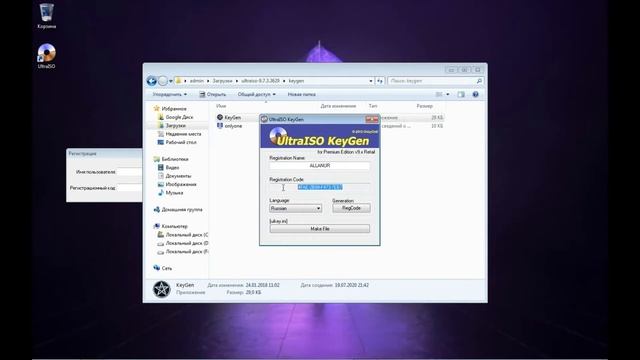Click the change view icon in the toolbar
640x360 pixels.
click(x=439, y=94)
